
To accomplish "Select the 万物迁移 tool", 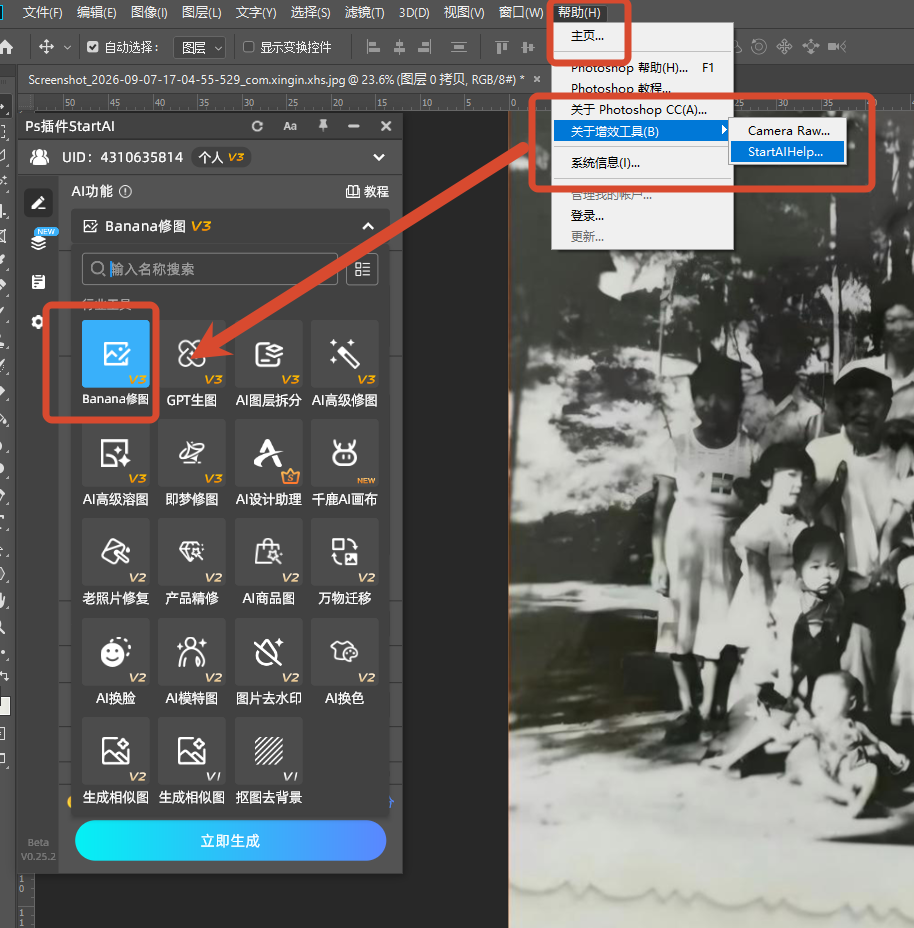I will pos(345,562).
